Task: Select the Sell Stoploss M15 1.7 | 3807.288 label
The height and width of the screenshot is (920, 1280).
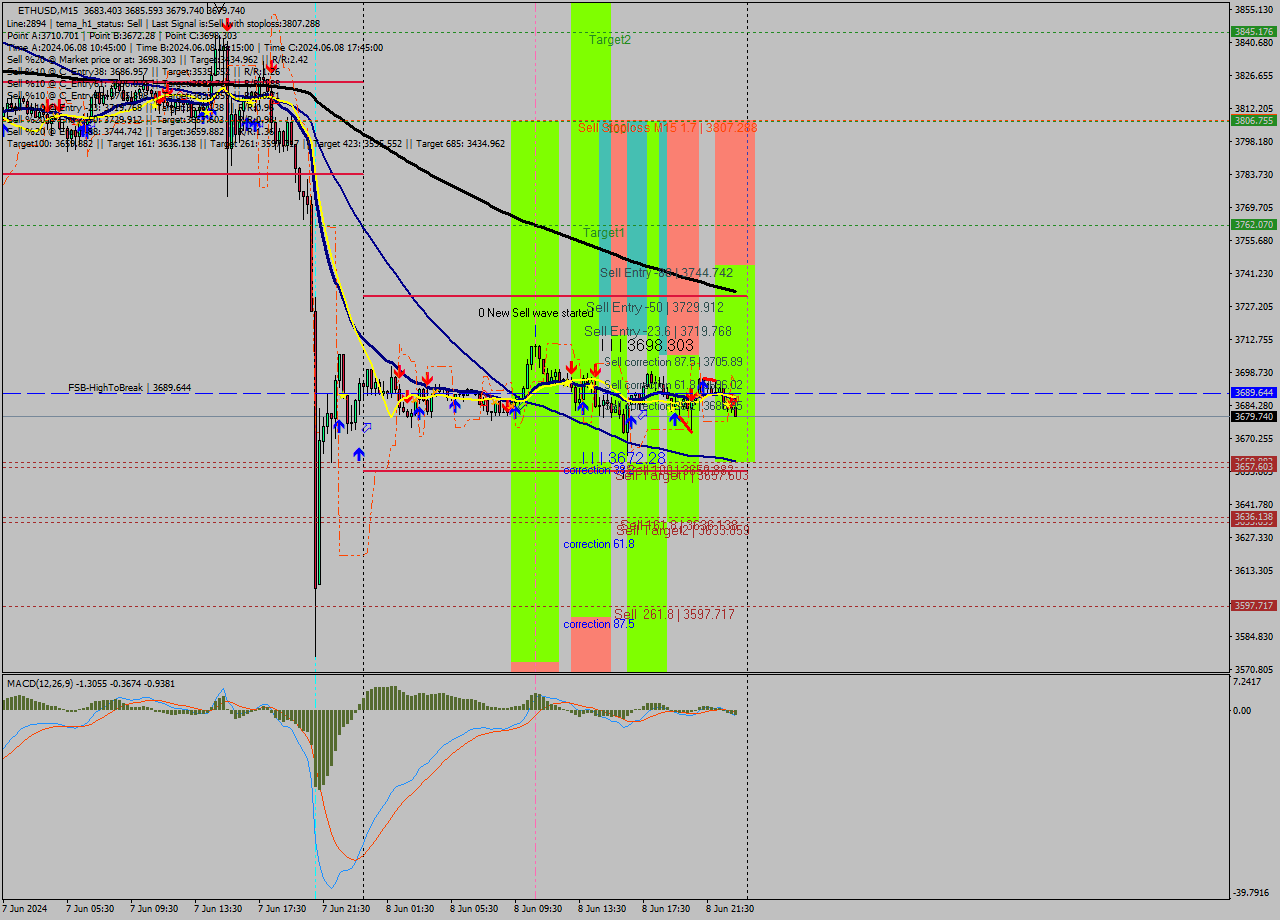Action: click(667, 127)
